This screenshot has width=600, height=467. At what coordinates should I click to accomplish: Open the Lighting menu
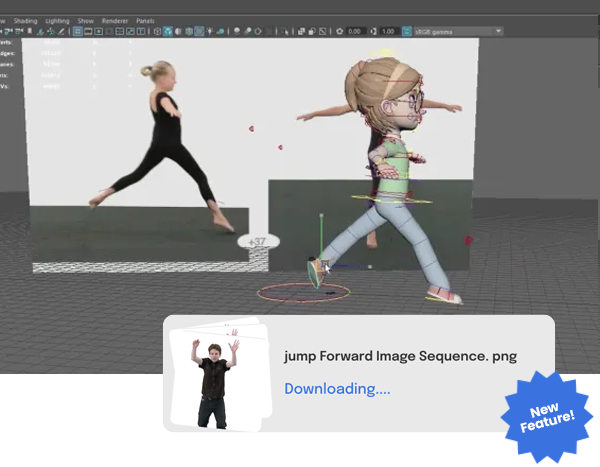click(57, 21)
